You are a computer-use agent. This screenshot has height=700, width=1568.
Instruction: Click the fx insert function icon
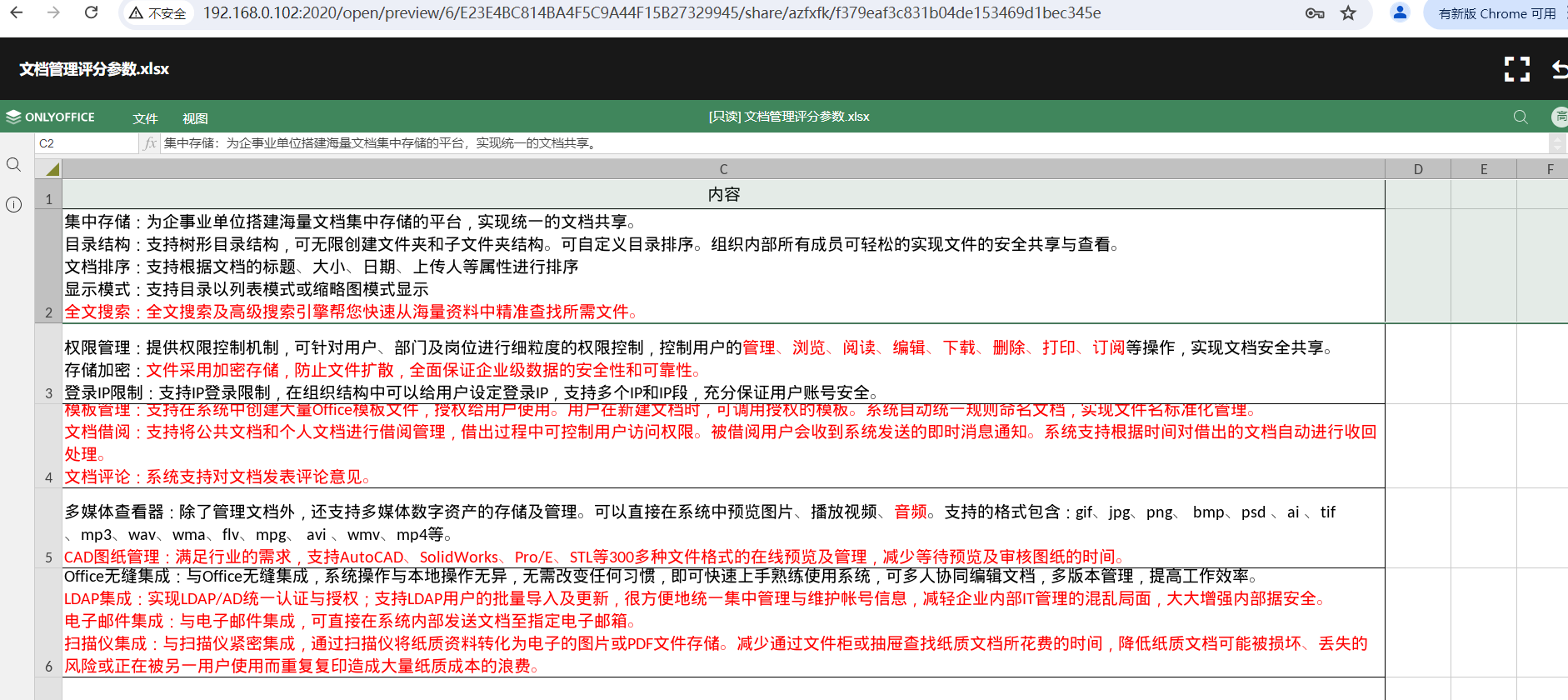(x=150, y=143)
